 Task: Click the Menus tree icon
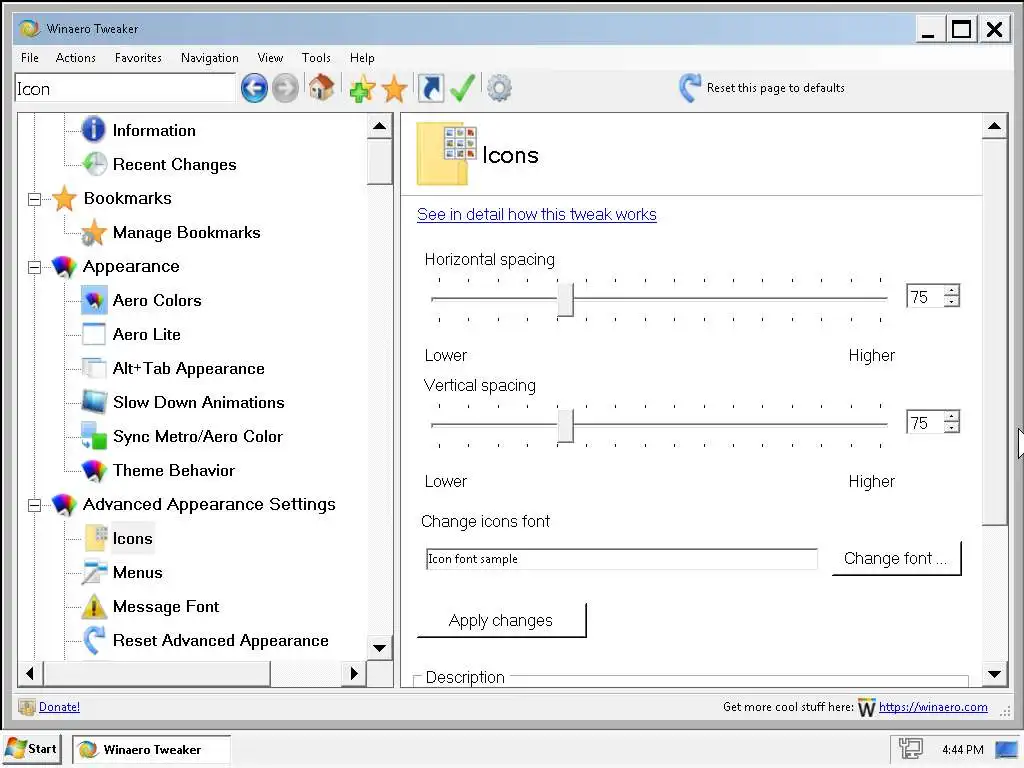pyautogui.click(x=95, y=572)
